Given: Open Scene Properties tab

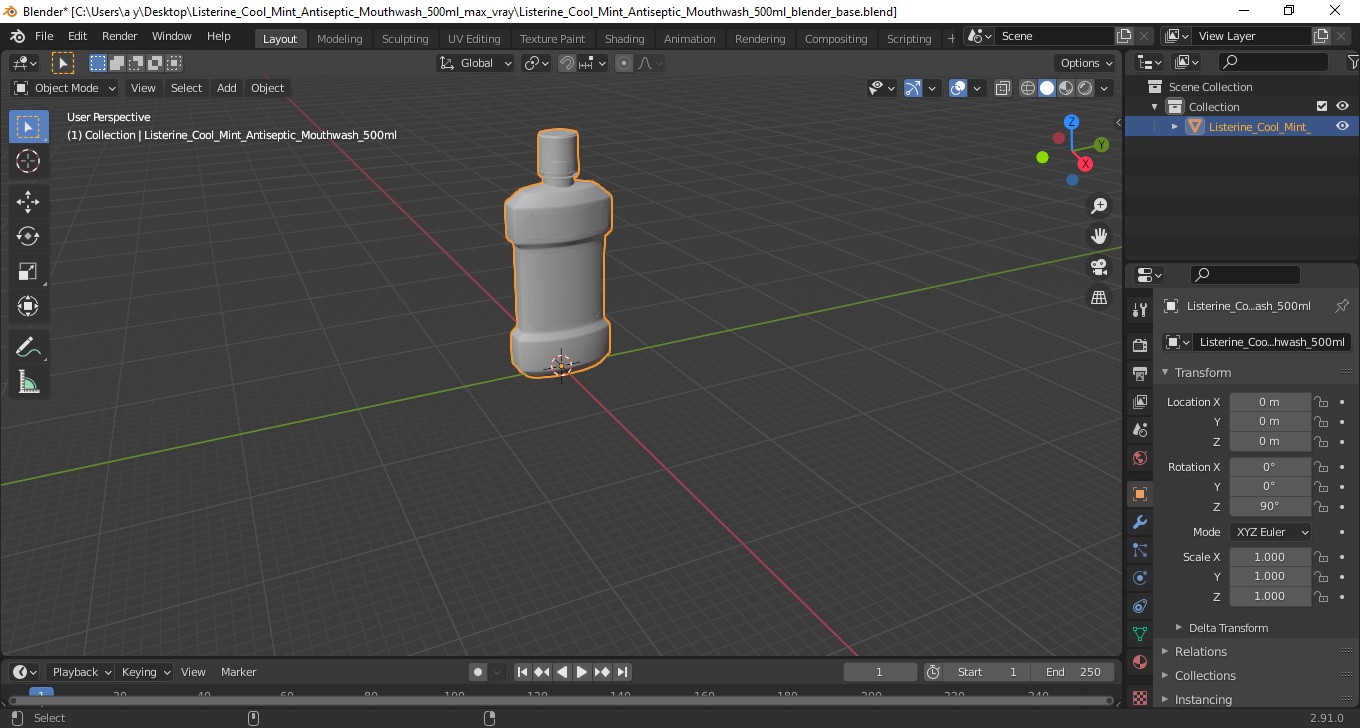Looking at the screenshot, I should tap(1139, 430).
